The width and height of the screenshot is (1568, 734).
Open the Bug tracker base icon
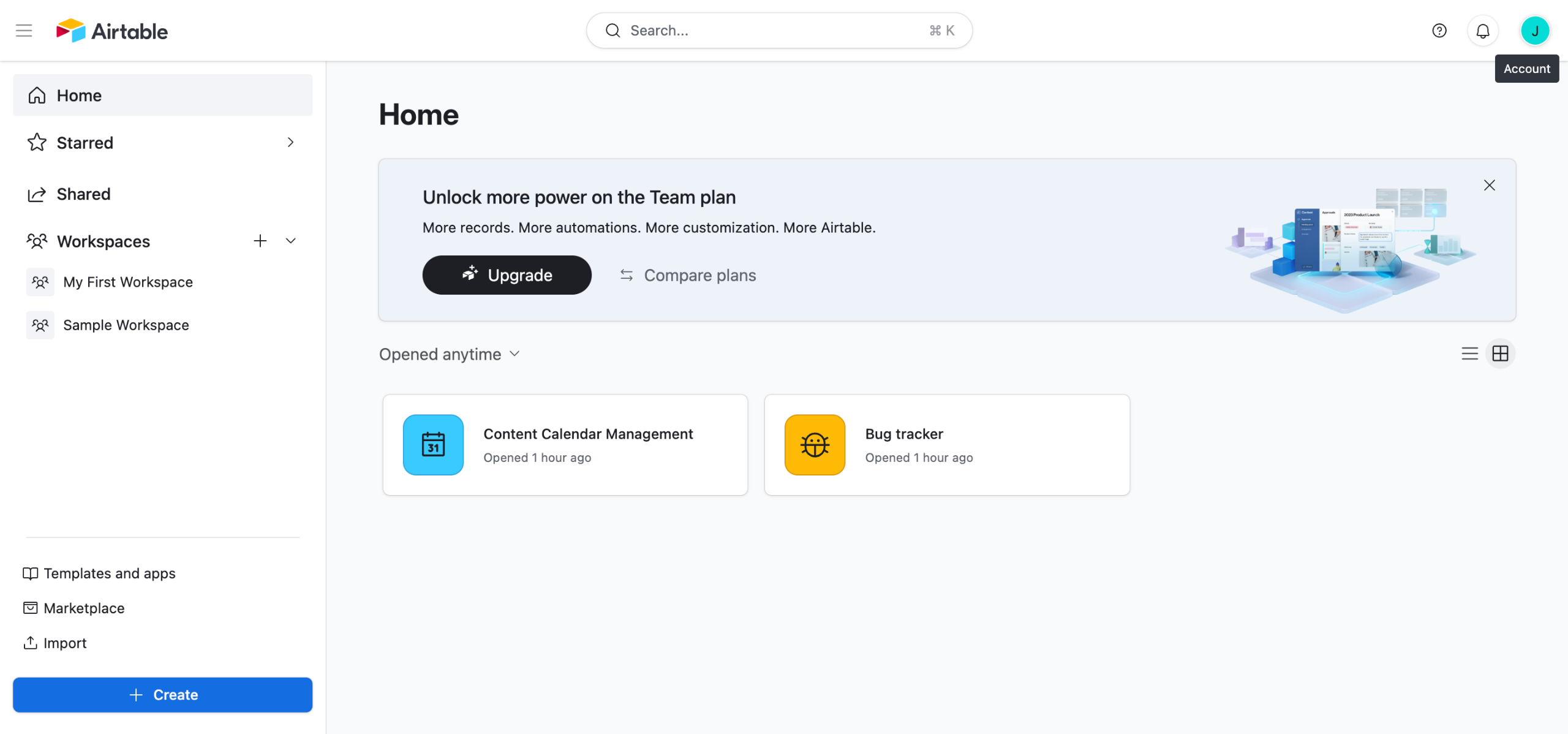(x=815, y=445)
